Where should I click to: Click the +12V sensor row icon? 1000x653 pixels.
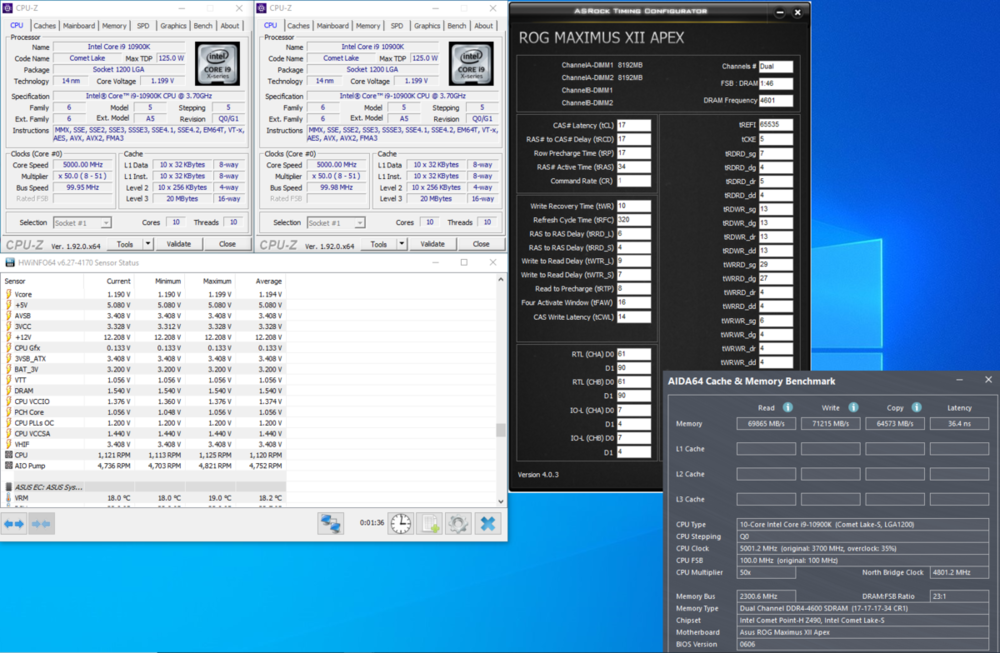coord(8,337)
